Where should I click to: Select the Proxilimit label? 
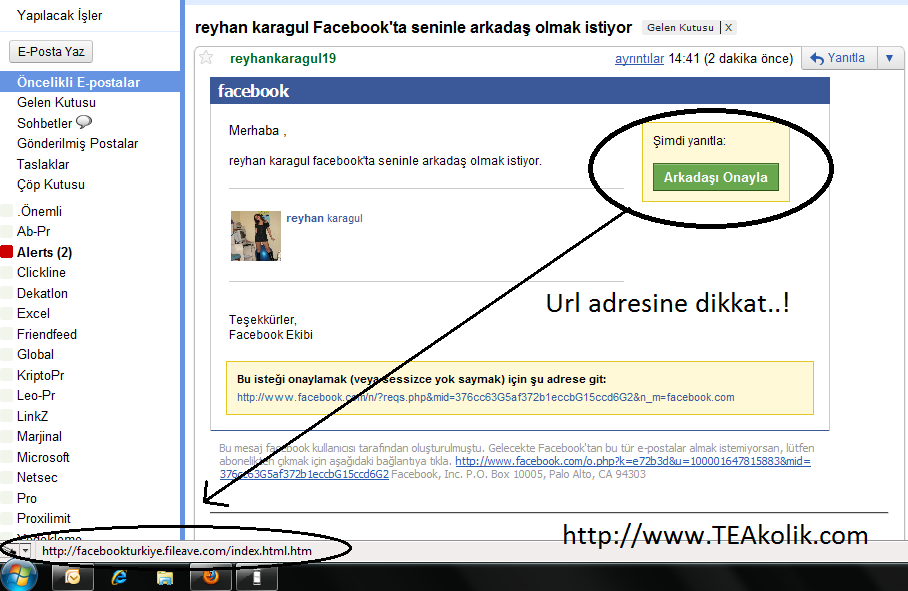(43, 519)
